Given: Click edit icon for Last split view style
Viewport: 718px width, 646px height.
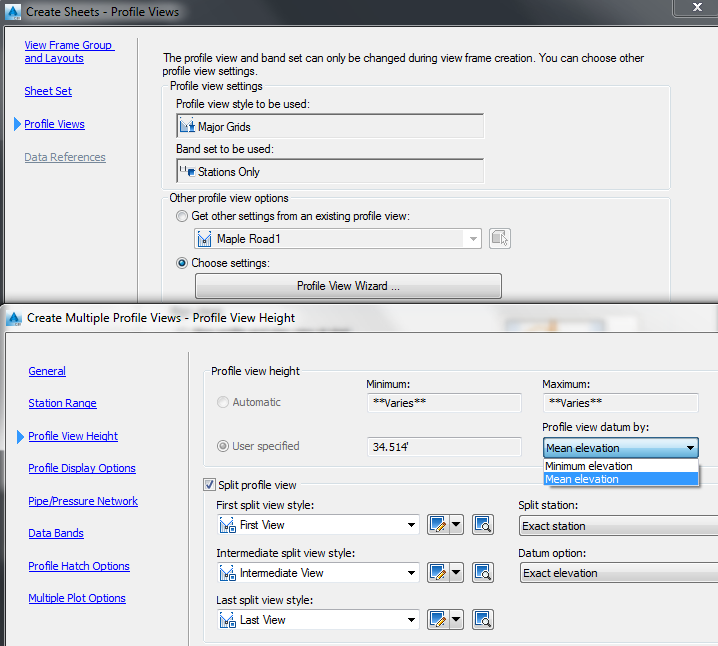Looking at the screenshot, I should (438, 620).
